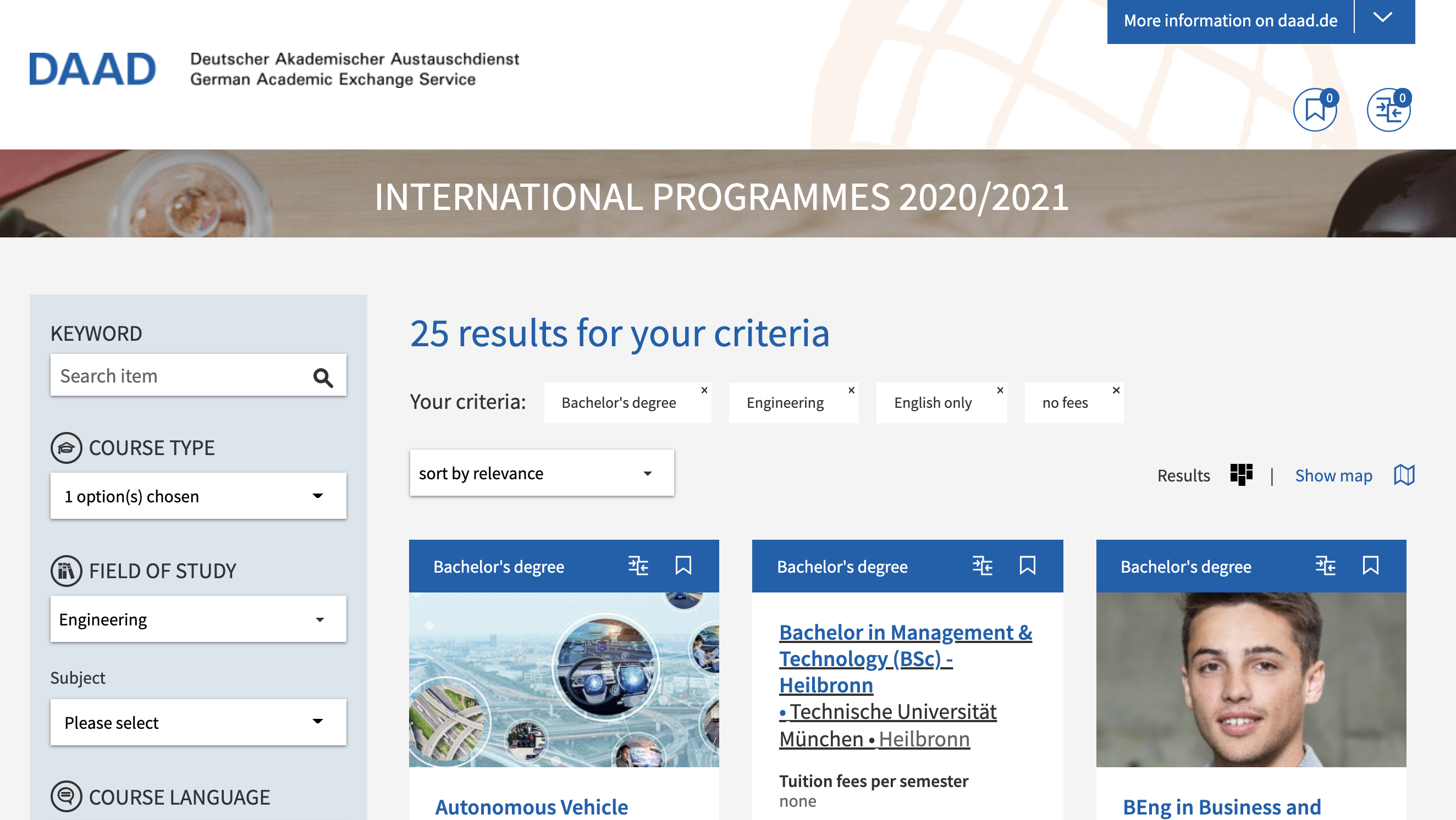Image resolution: width=1456 pixels, height=820 pixels.
Task: Add BEng in Business card to comparison
Action: [x=1326, y=566]
